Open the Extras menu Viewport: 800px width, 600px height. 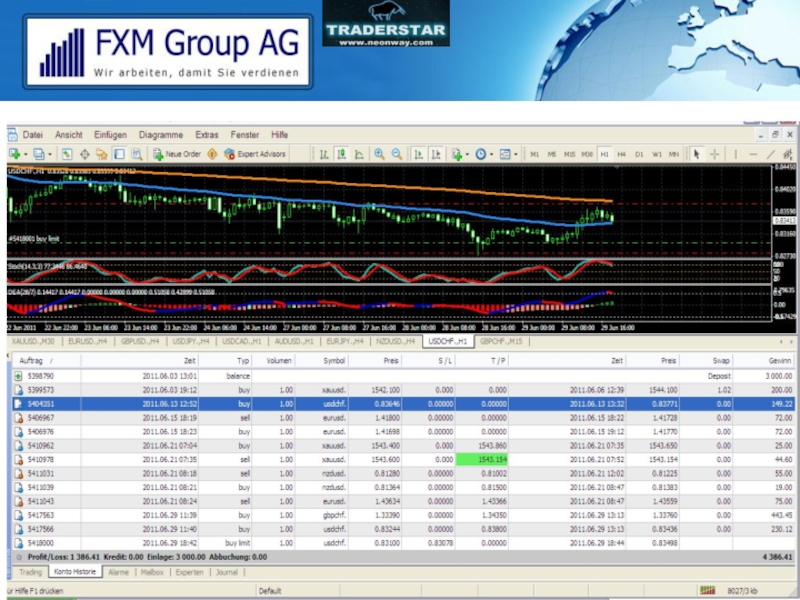(x=207, y=135)
